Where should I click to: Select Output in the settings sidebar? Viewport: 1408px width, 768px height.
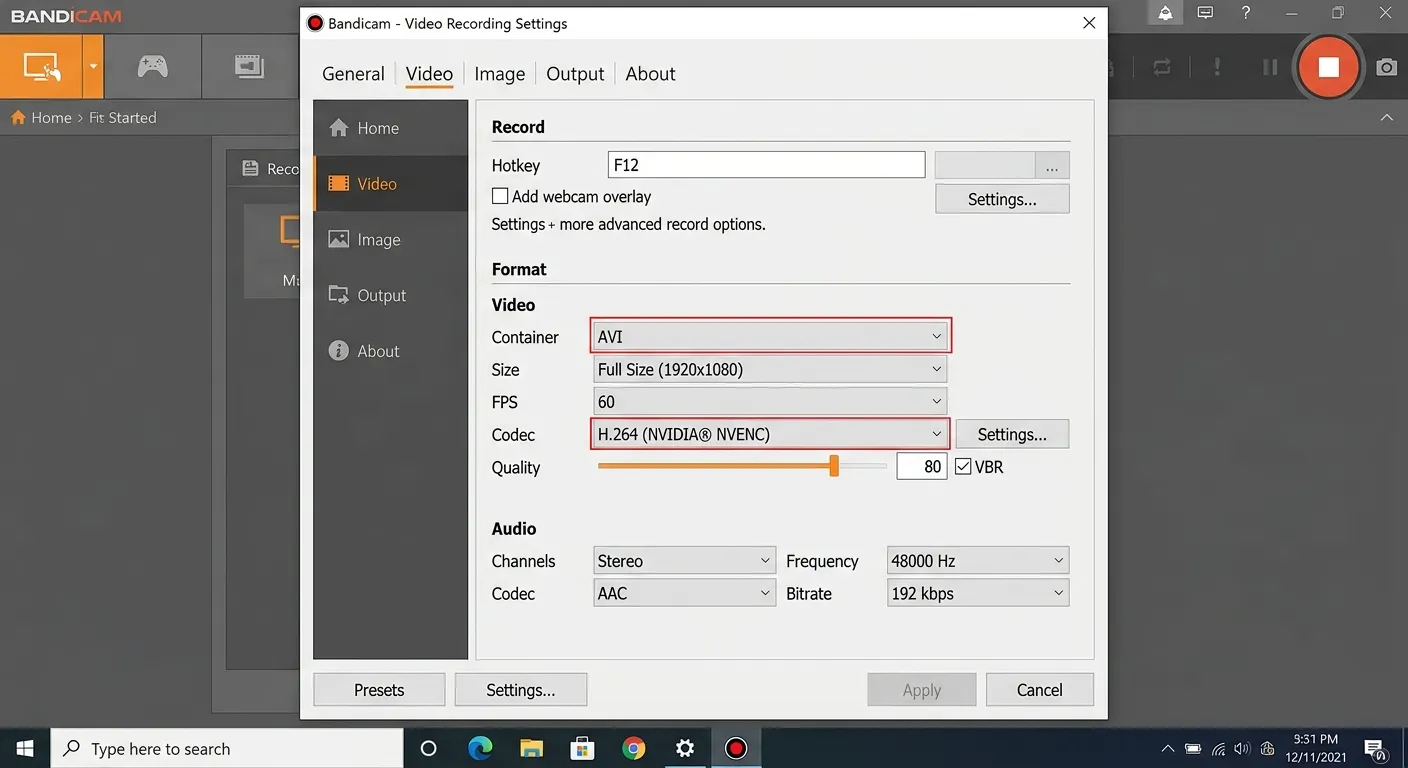391,295
